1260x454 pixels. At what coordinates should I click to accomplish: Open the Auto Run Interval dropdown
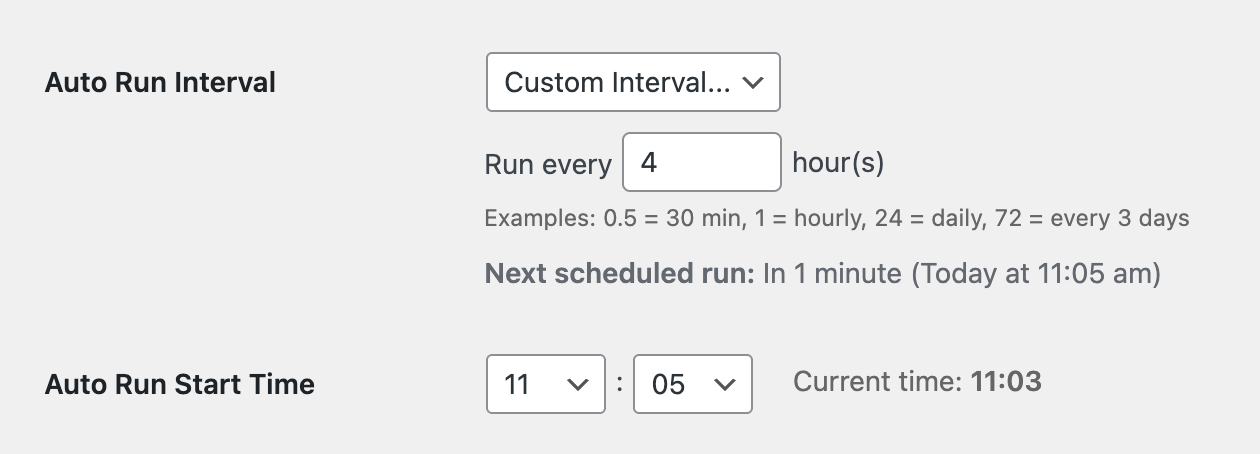coord(632,82)
